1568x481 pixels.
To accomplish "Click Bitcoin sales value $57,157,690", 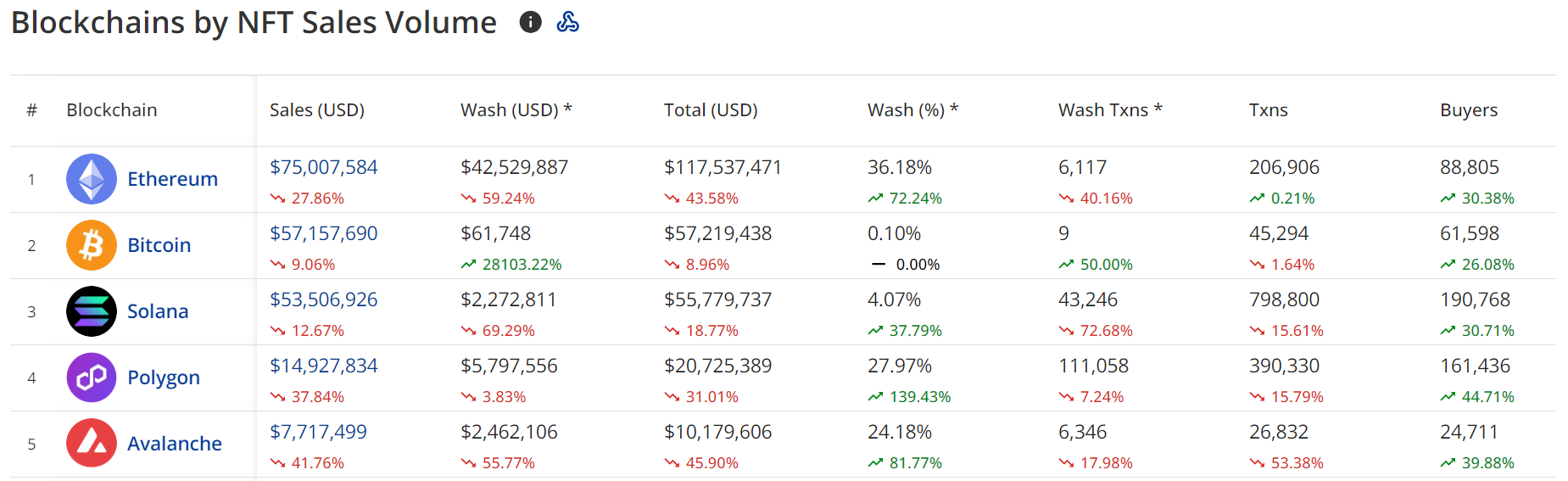I will tap(323, 233).
